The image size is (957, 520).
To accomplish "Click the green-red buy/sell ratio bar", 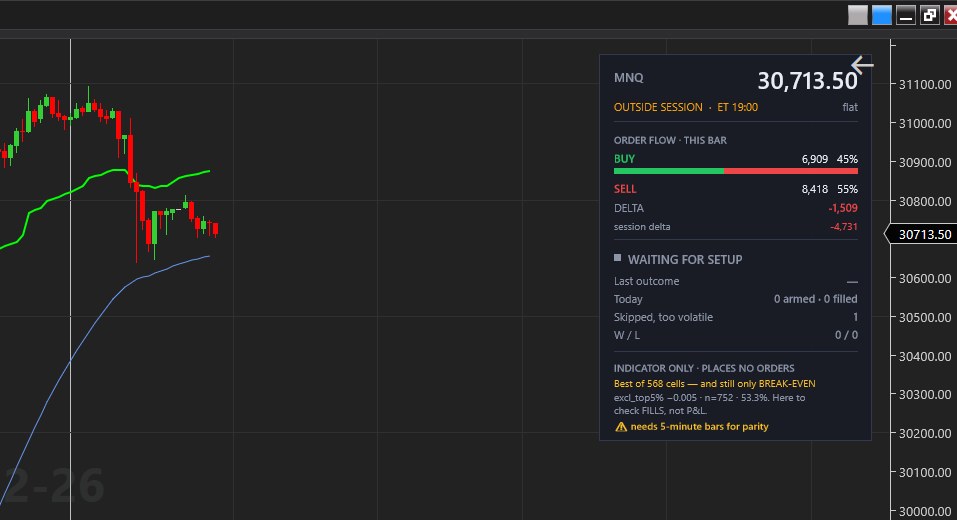I will (735, 172).
